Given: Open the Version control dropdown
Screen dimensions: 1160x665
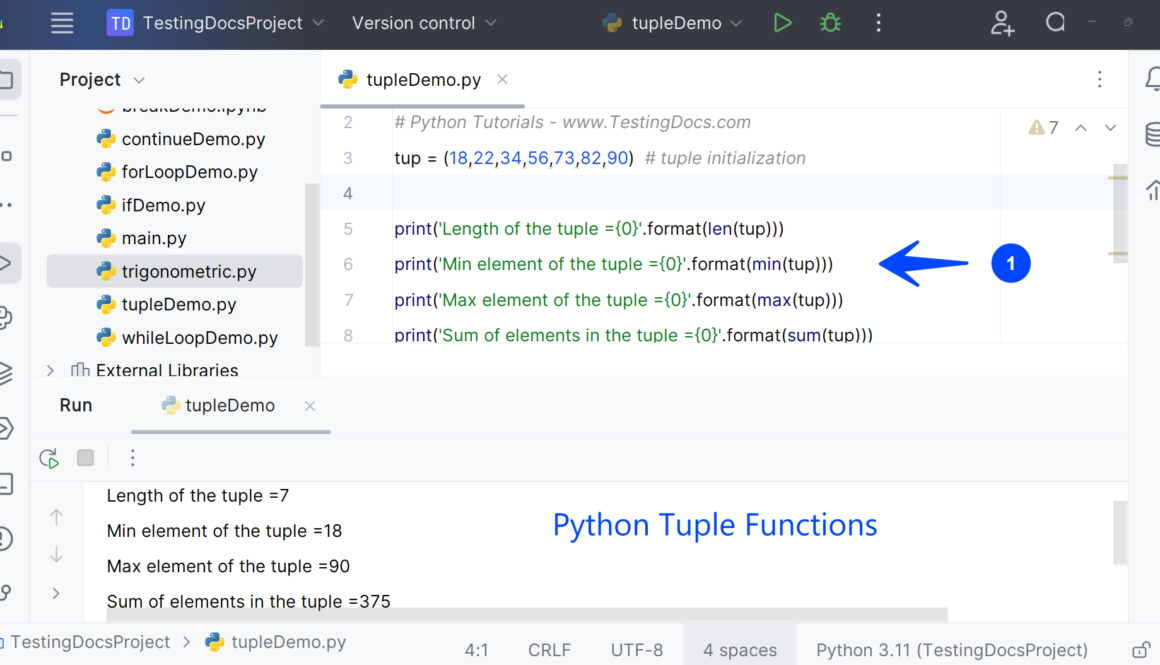Looking at the screenshot, I should [x=424, y=23].
